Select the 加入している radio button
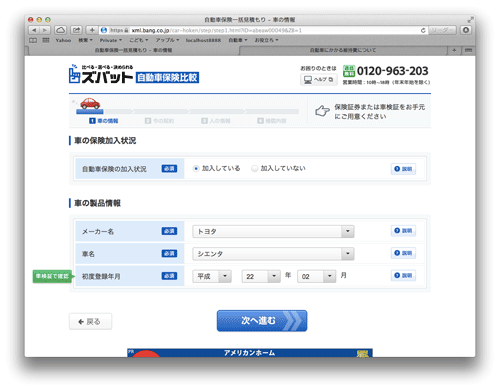The height and width of the screenshot is (391, 500). (x=196, y=169)
